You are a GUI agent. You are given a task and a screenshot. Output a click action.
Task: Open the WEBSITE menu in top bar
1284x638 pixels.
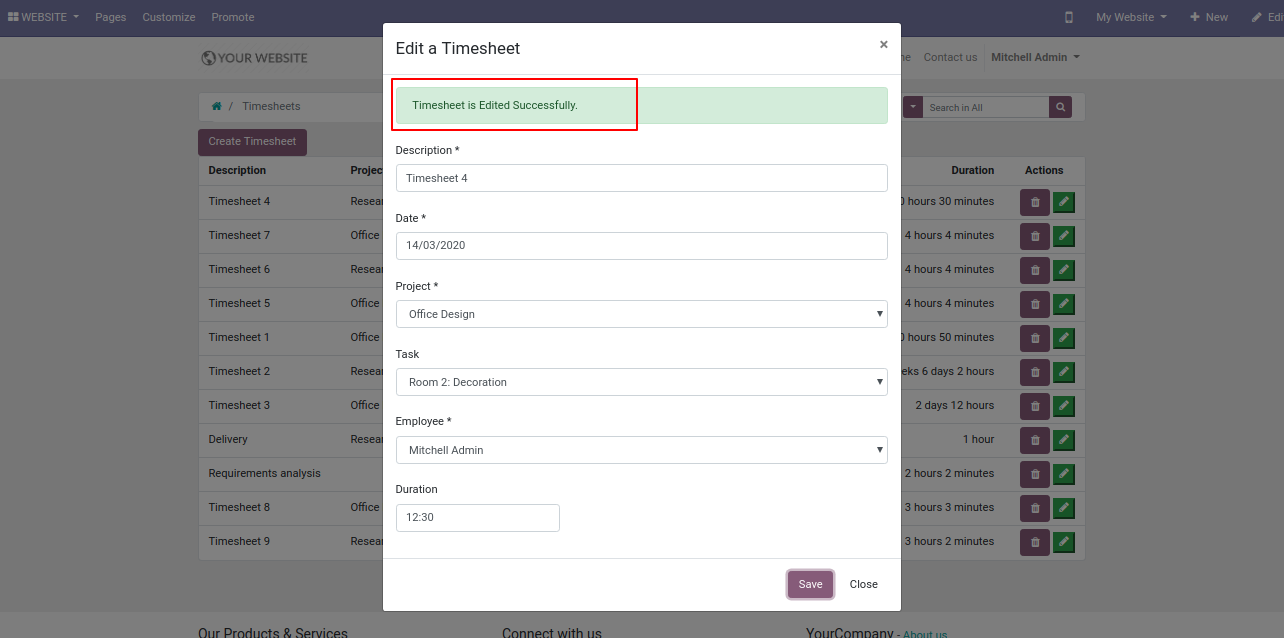coord(43,17)
